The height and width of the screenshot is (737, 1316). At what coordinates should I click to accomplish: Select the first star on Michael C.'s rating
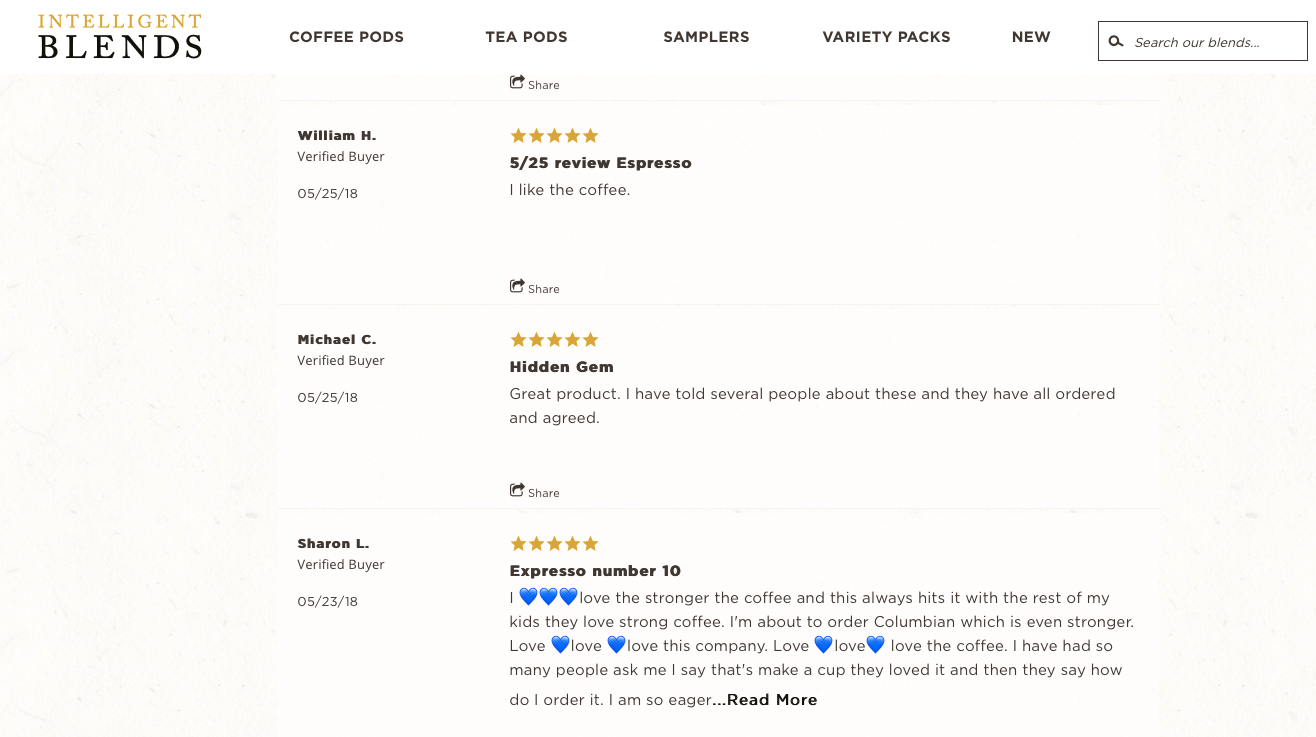click(517, 339)
